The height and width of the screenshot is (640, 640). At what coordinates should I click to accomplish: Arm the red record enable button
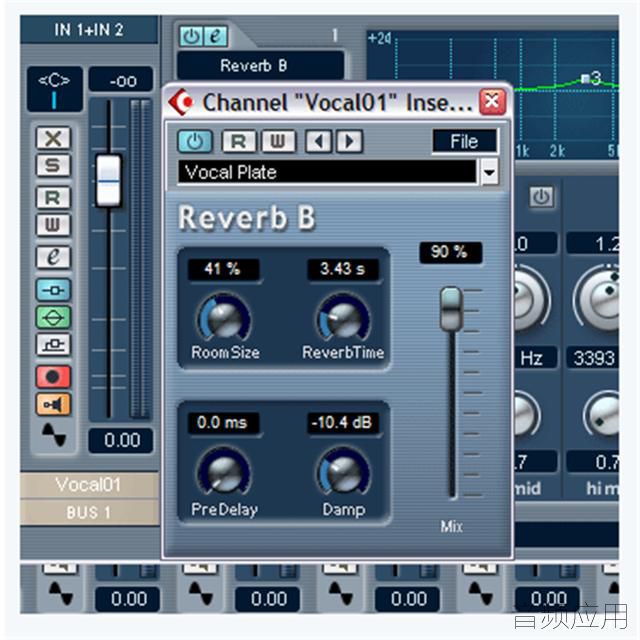coord(53,376)
